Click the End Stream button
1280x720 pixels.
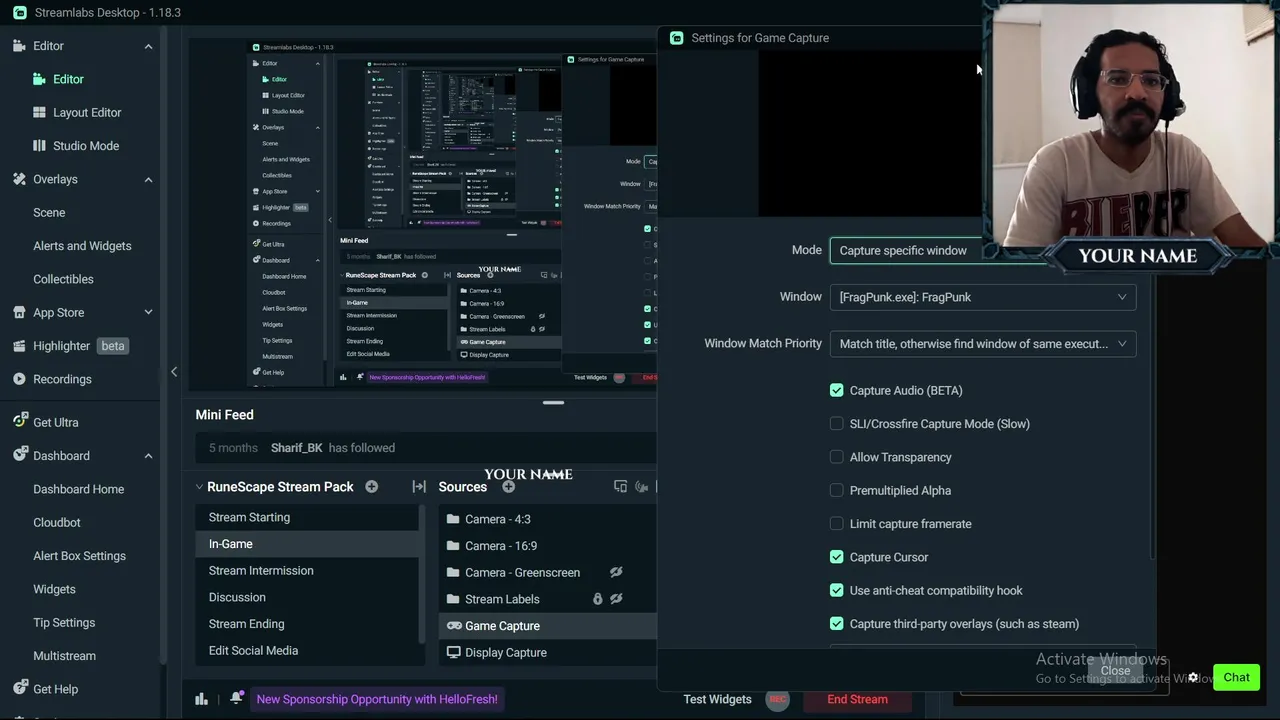pos(857,699)
